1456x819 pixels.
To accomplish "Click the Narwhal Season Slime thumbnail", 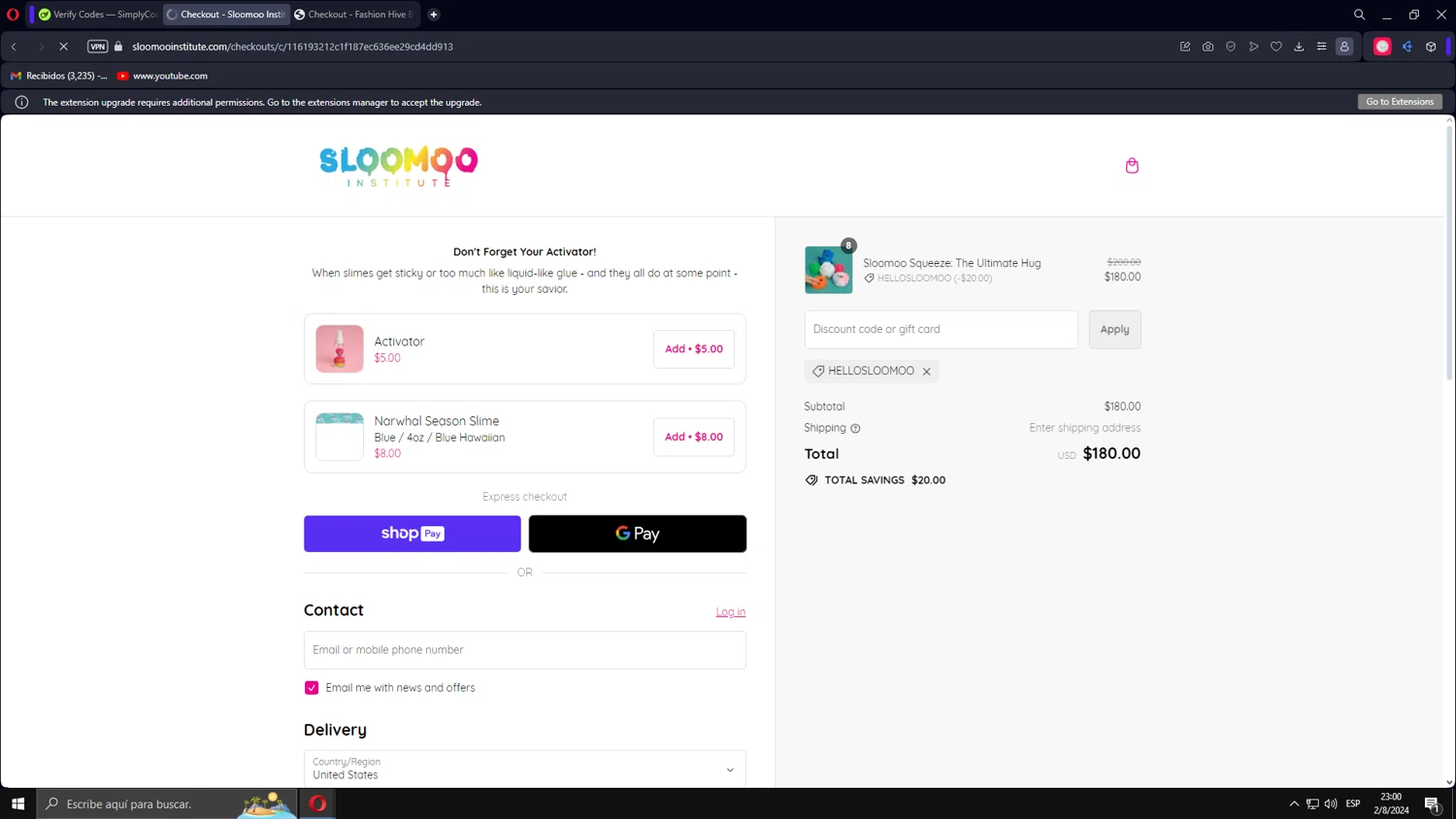I will [x=340, y=437].
